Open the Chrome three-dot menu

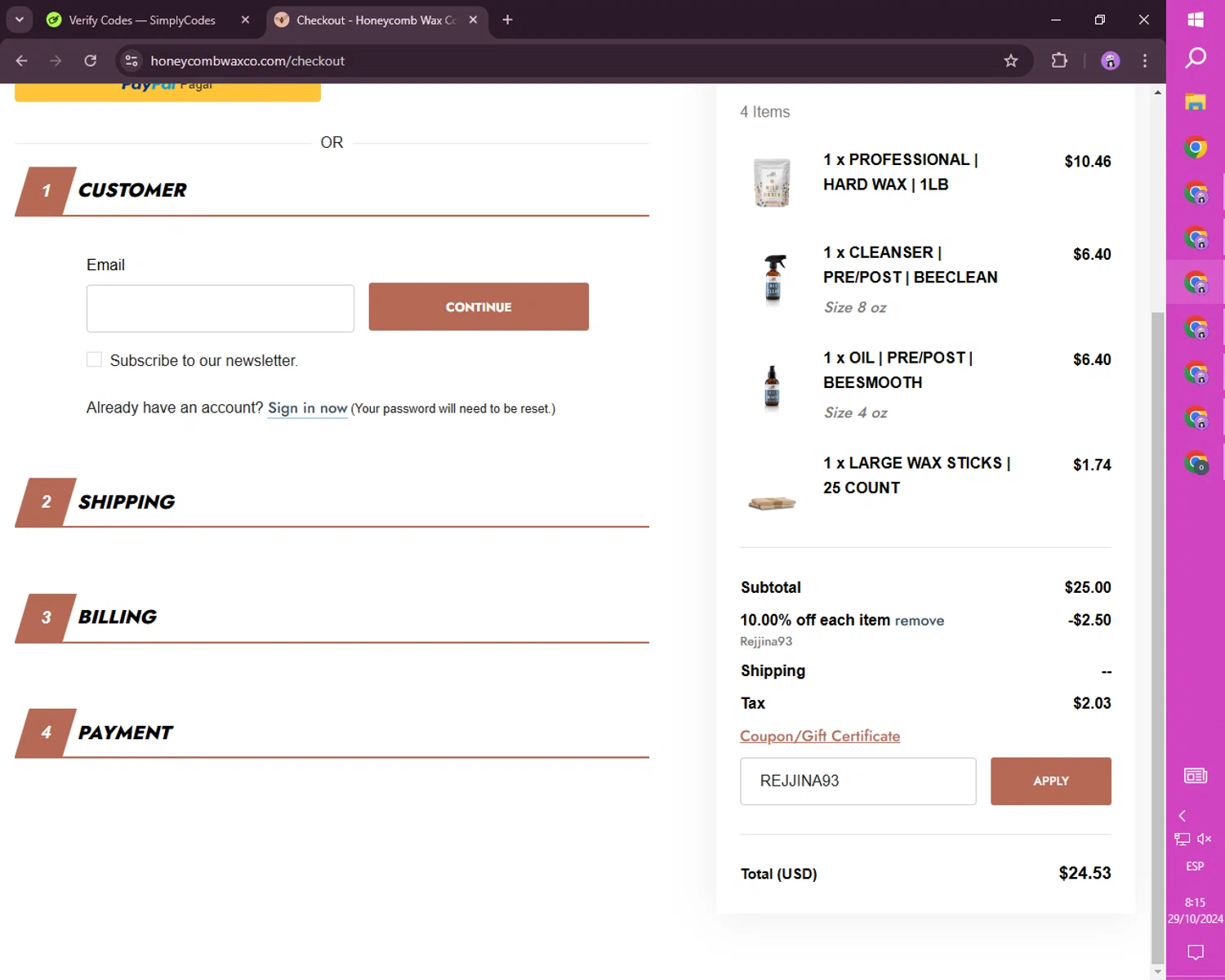coord(1145,60)
